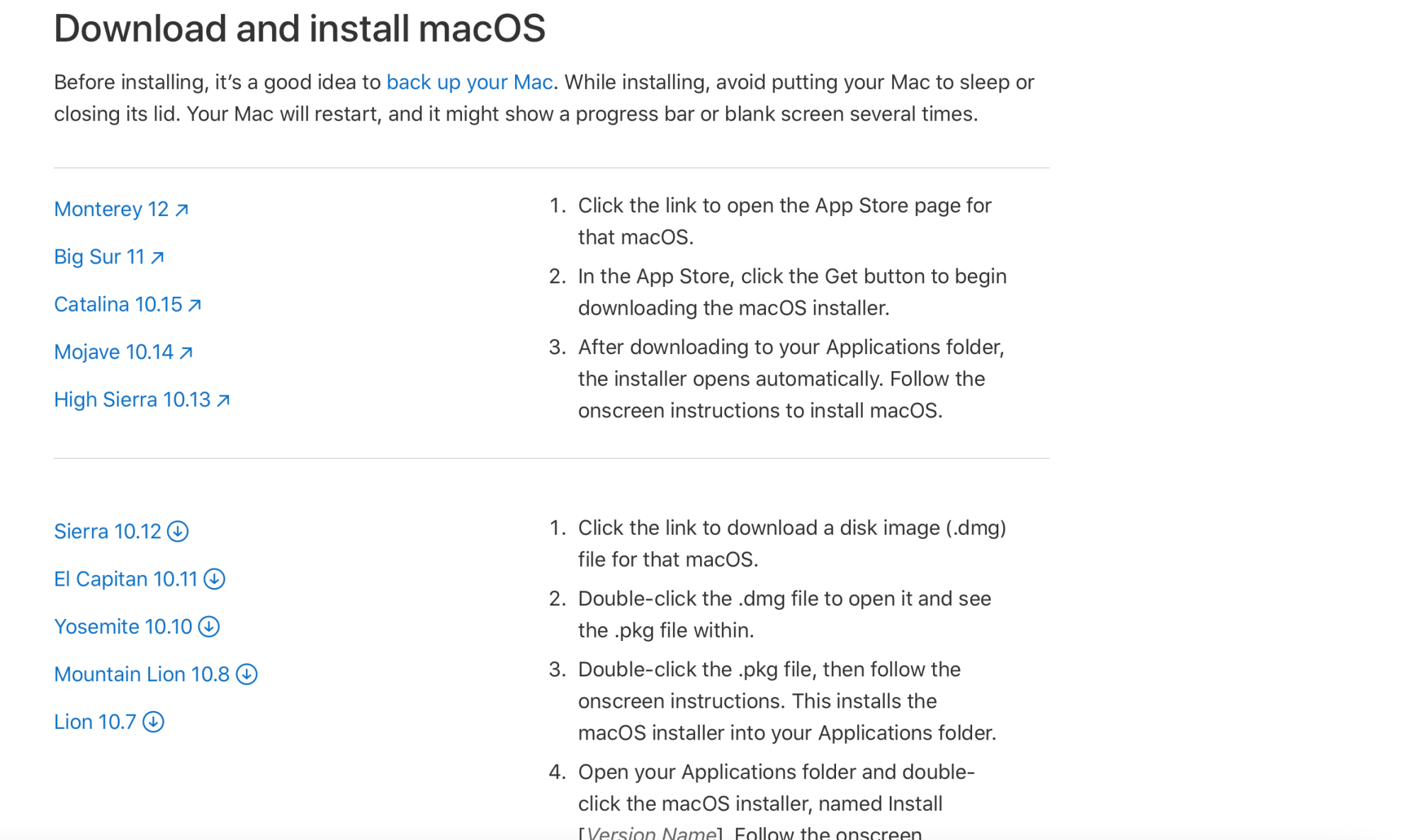
Task: Click the download icon beside Sierra 10.12
Action: (178, 531)
